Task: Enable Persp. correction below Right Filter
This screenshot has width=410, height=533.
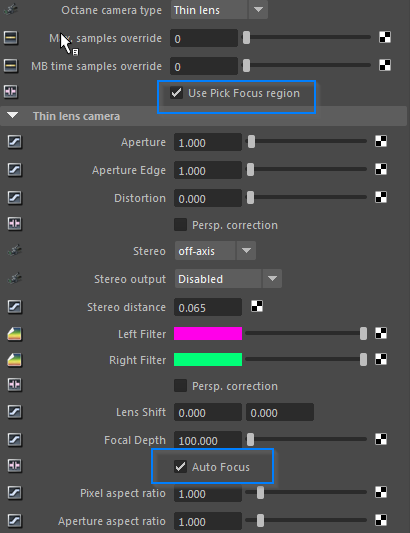Action: click(x=181, y=386)
